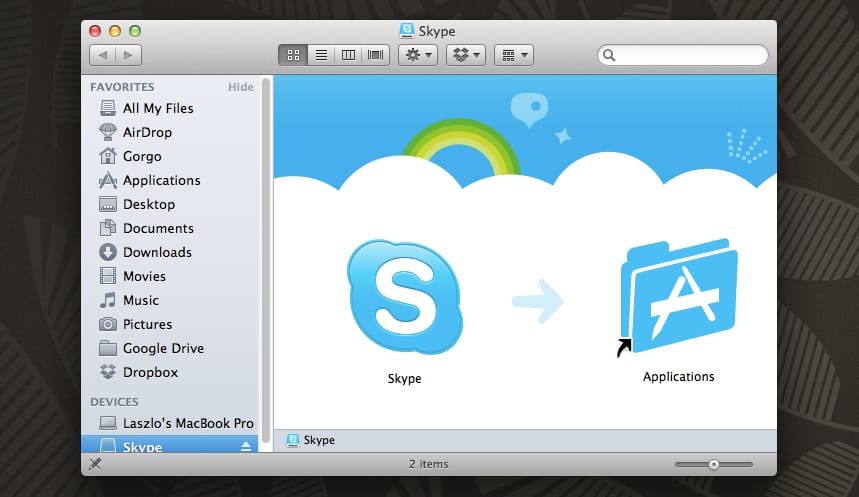
Task: Switch to list view
Action: point(321,55)
